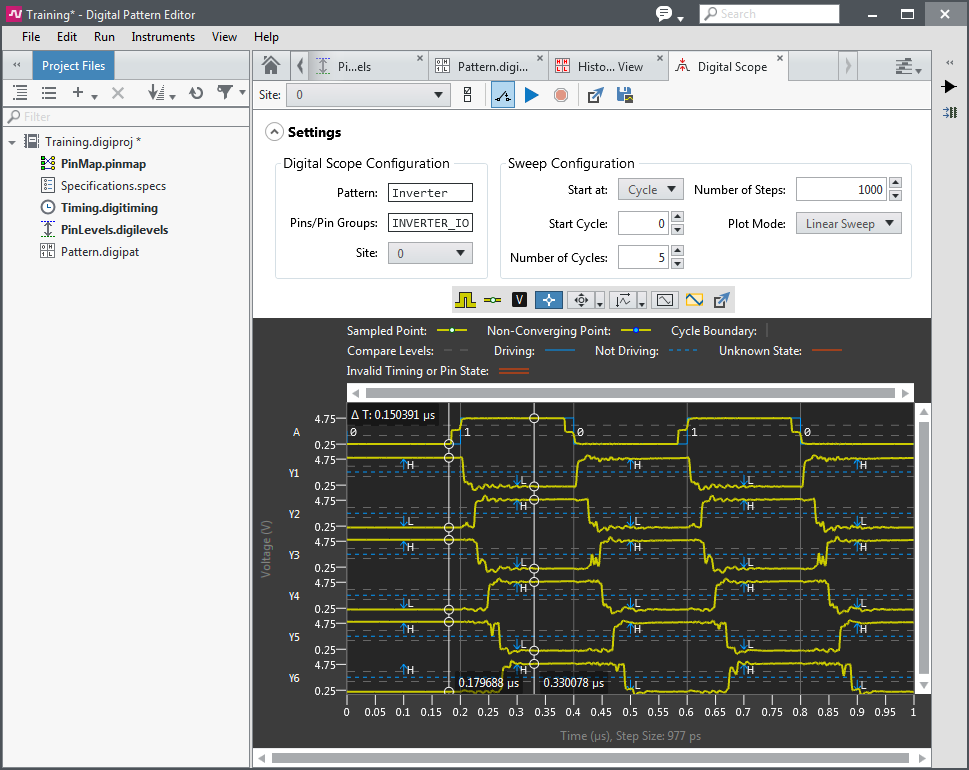
Task: Click the axis scaling tool icon
Action: (622, 300)
